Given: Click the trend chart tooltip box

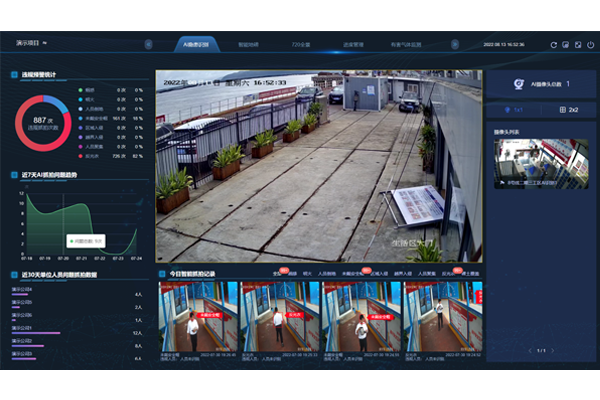Looking at the screenshot, I should pyautogui.click(x=86, y=241).
